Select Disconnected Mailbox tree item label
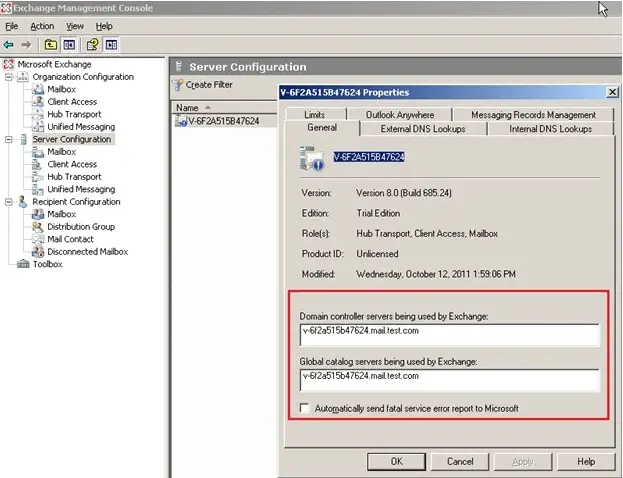The height and width of the screenshot is (478, 623). (x=88, y=252)
